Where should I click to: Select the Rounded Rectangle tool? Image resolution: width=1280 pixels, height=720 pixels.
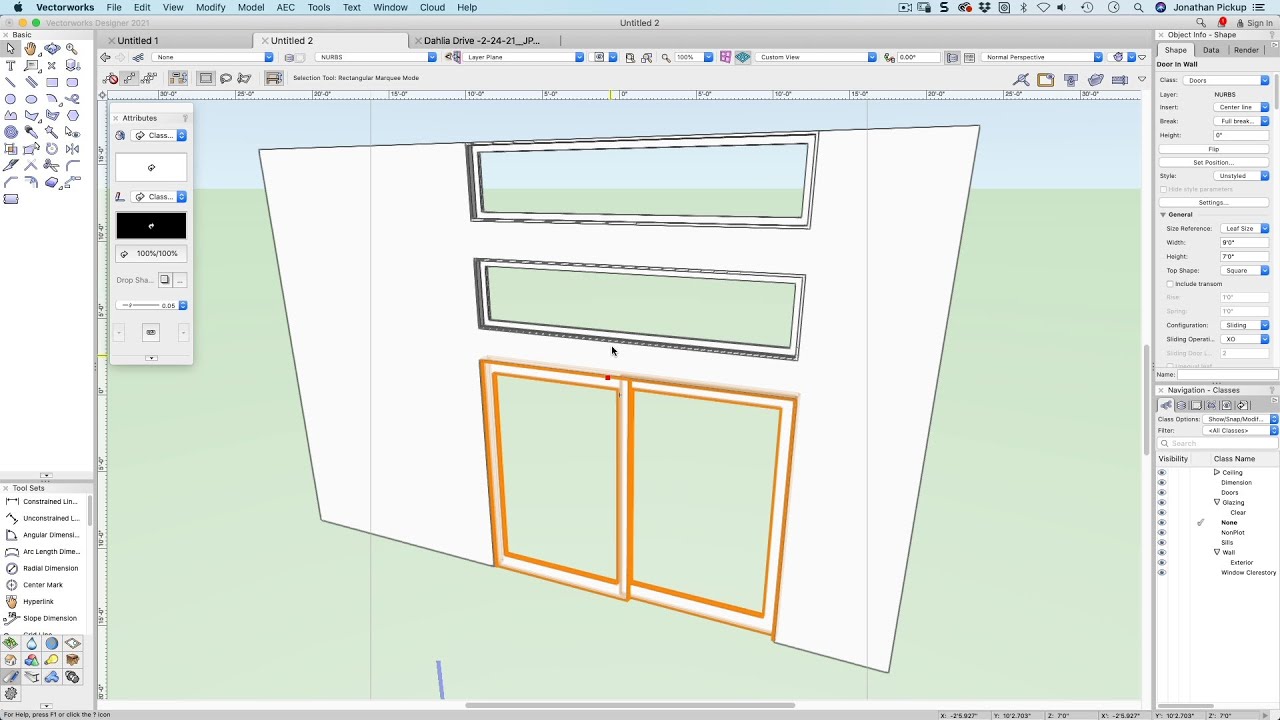click(72, 82)
